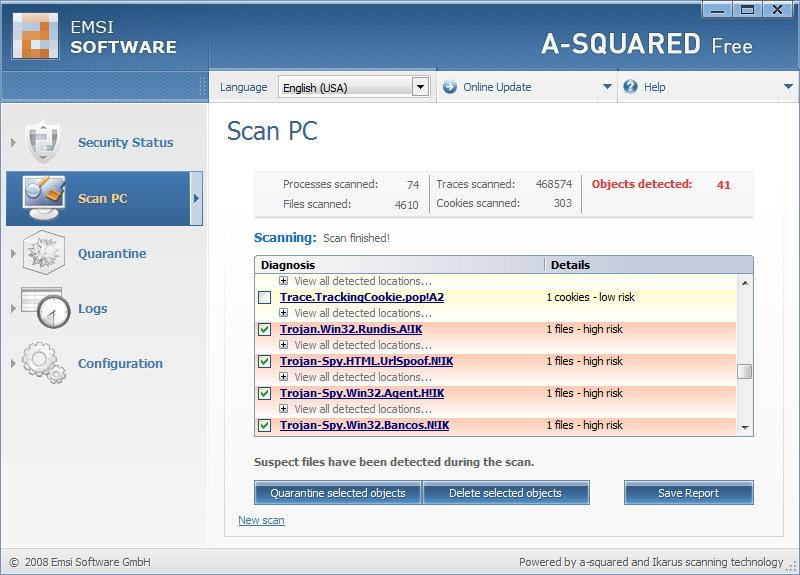Click the Online Update globe icon
800x575 pixels.
click(448, 87)
